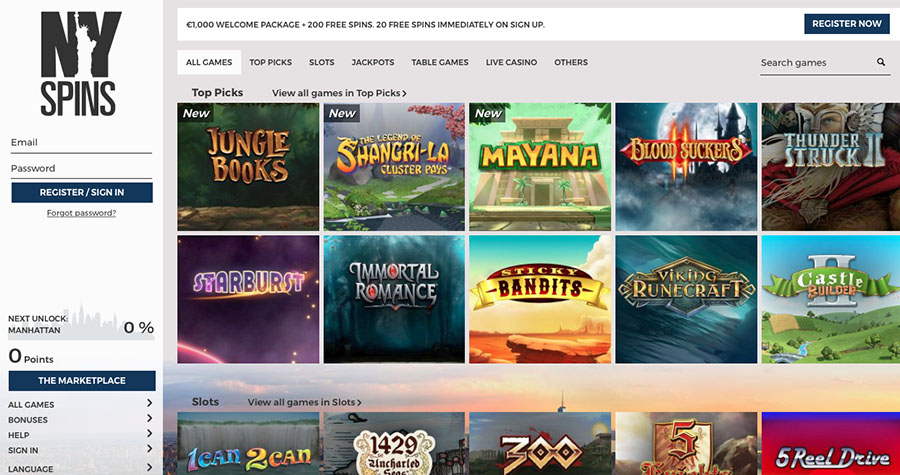Select the Others tab
900x475 pixels.
[x=571, y=62]
